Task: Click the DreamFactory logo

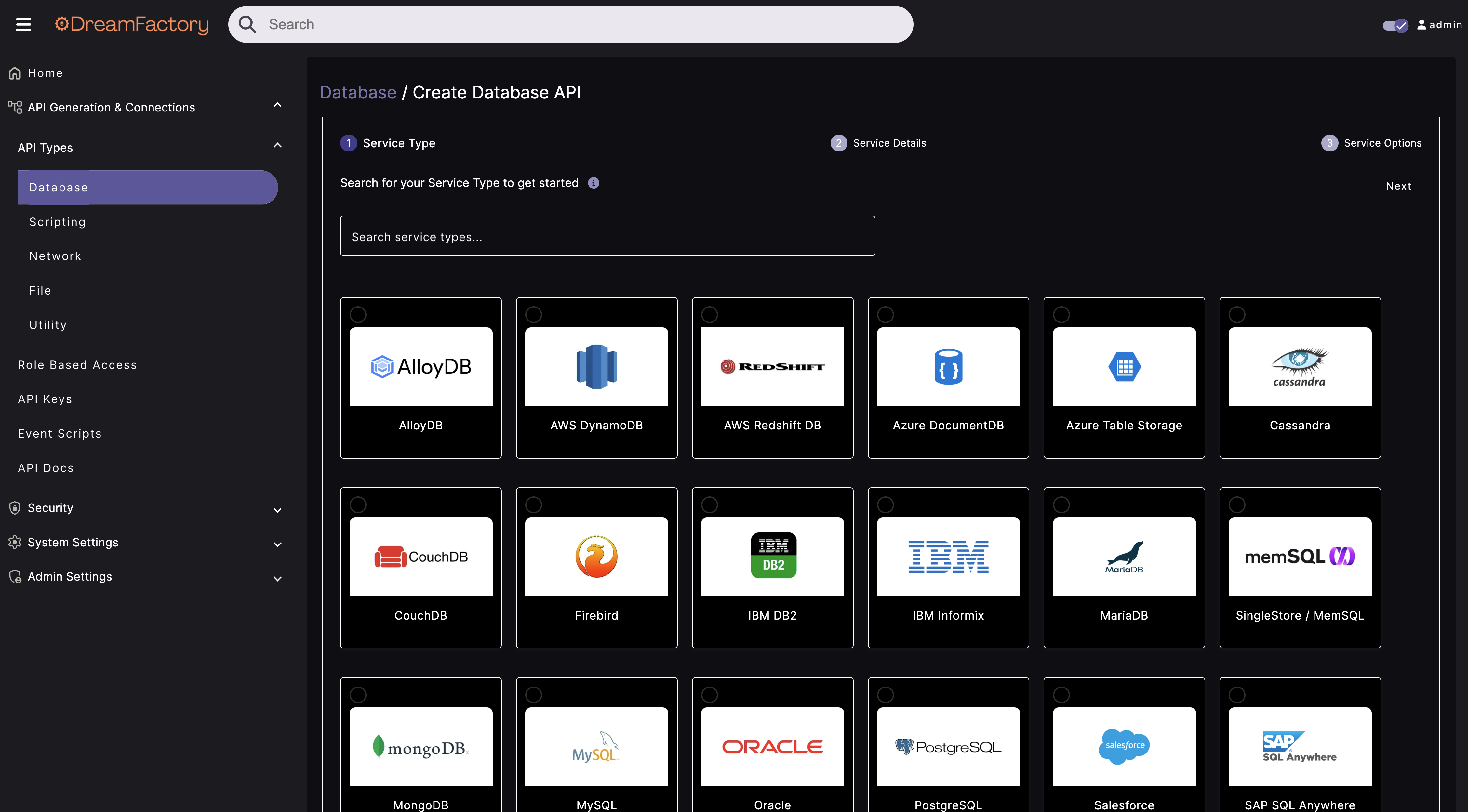Action: coord(131,24)
